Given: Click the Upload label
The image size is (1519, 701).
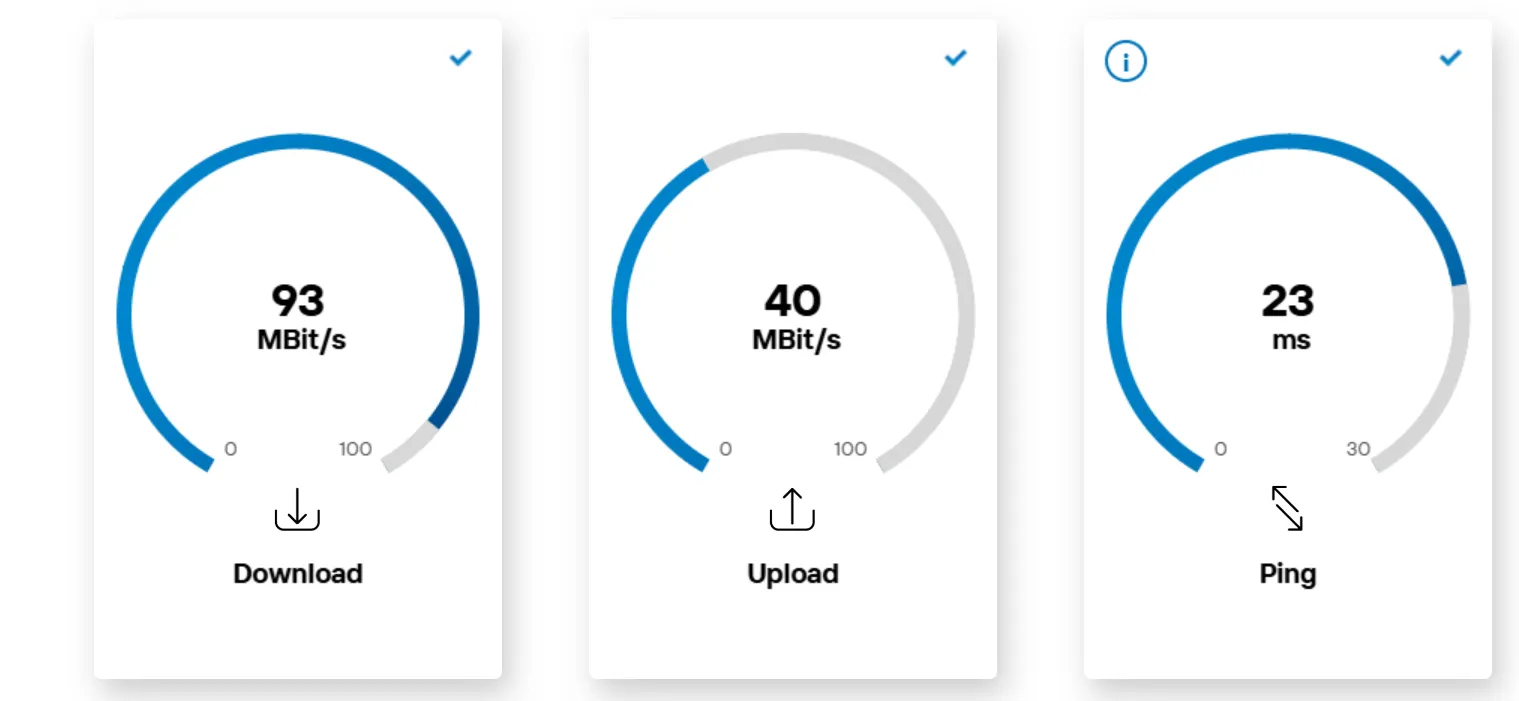Looking at the screenshot, I should click(792, 574).
